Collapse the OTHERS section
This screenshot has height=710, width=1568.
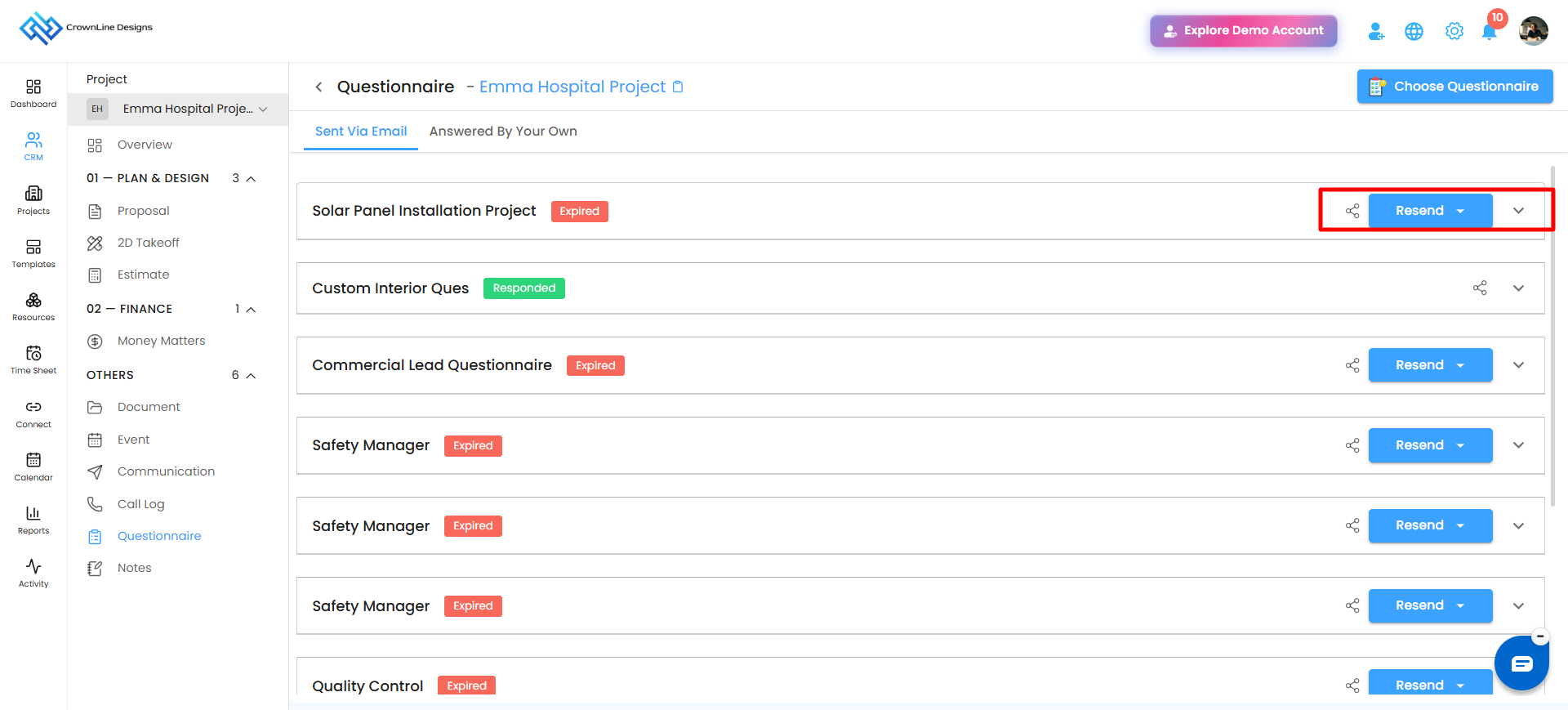point(252,376)
